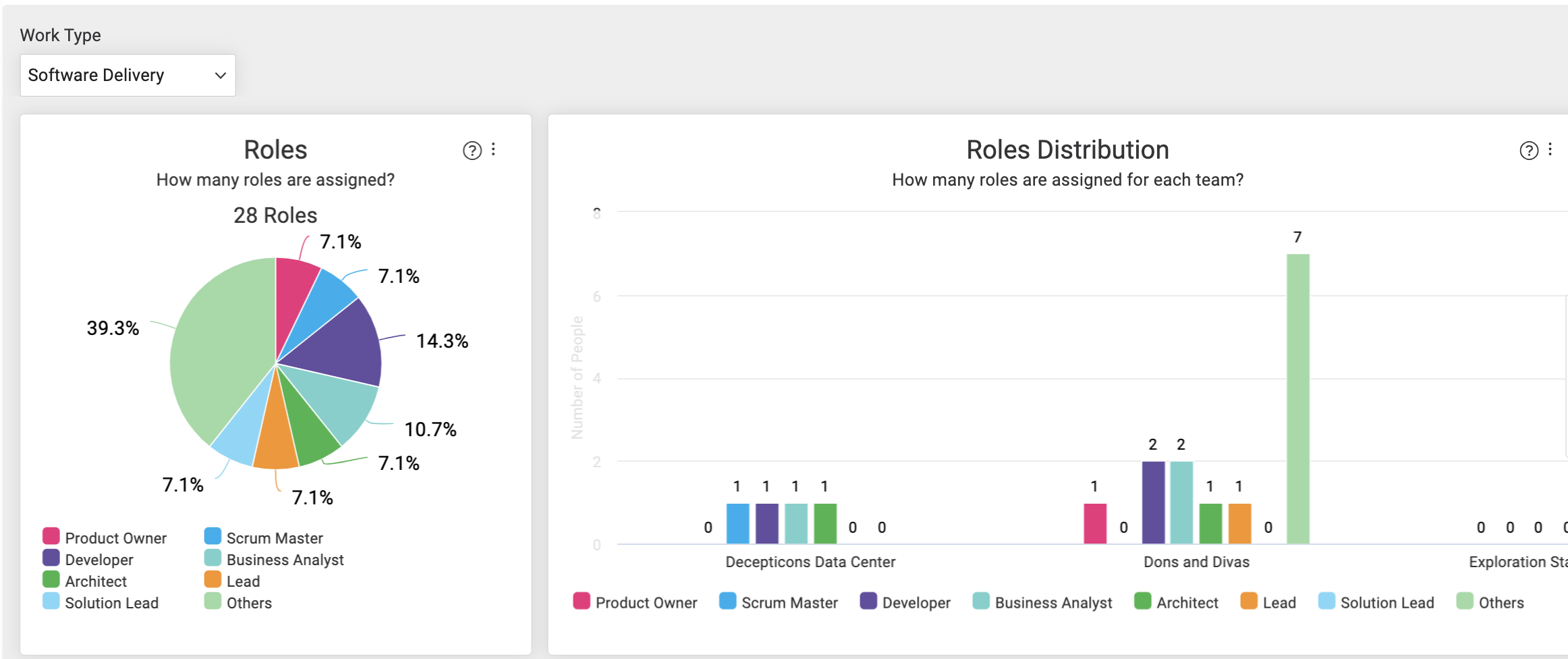The height and width of the screenshot is (659, 1568).
Task: Click the "Number of People" axis title
Action: tap(577, 377)
